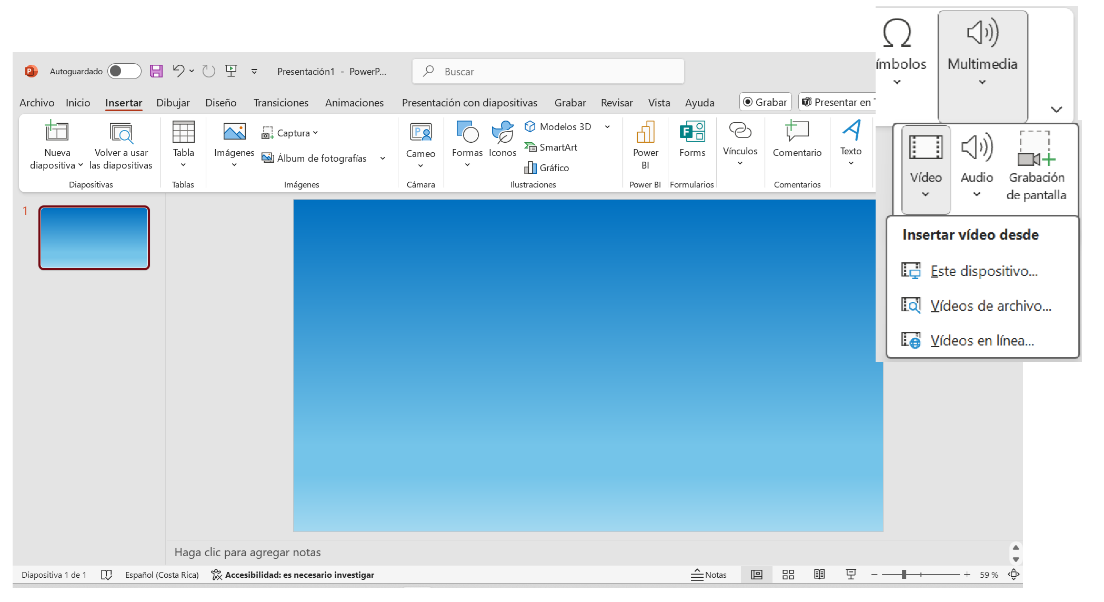
Task: Insert a SmartArt graphic
Action: [551, 147]
